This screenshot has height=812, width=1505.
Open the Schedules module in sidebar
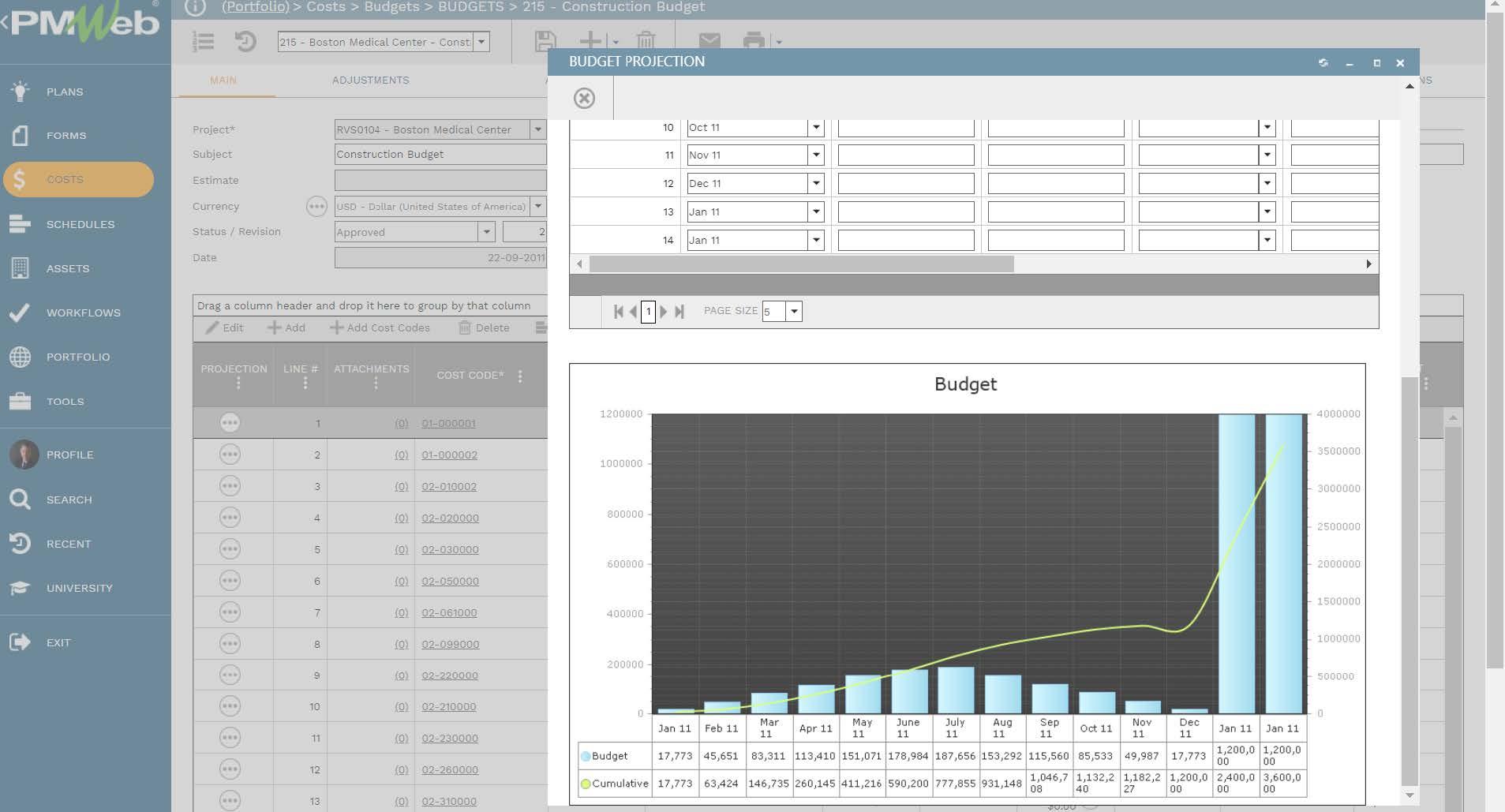80,224
